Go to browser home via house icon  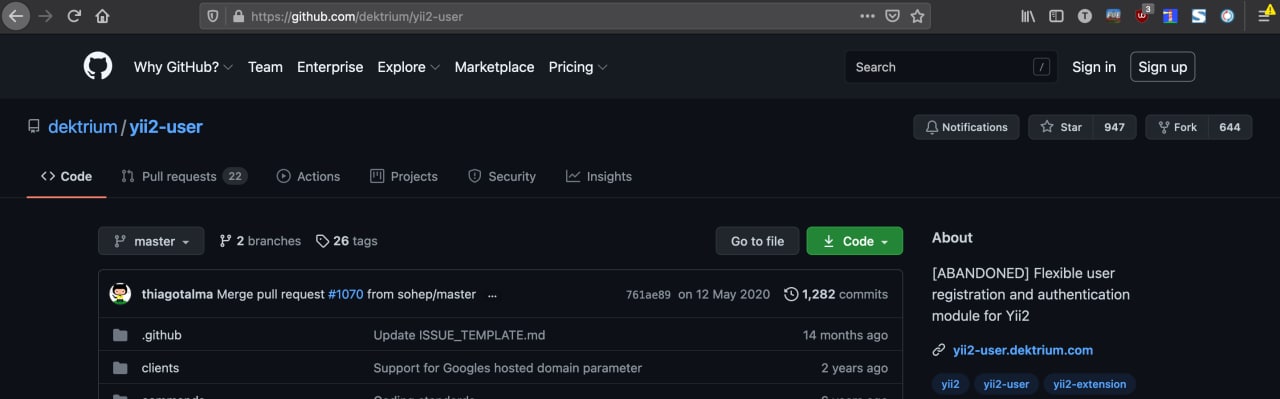point(102,16)
